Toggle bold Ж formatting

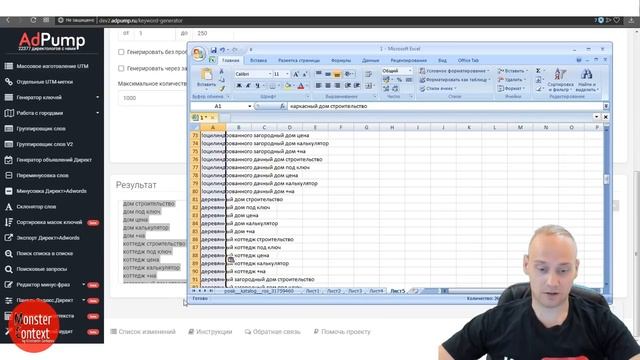[x=239, y=86]
